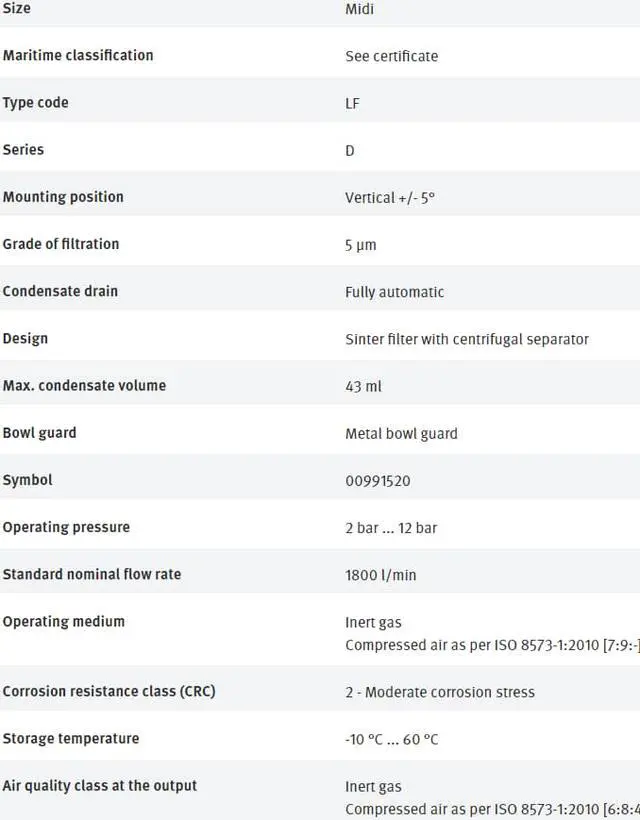Click the "Maritime classification" row label
Viewport: 640px width, 820px height.
pos(78,55)
